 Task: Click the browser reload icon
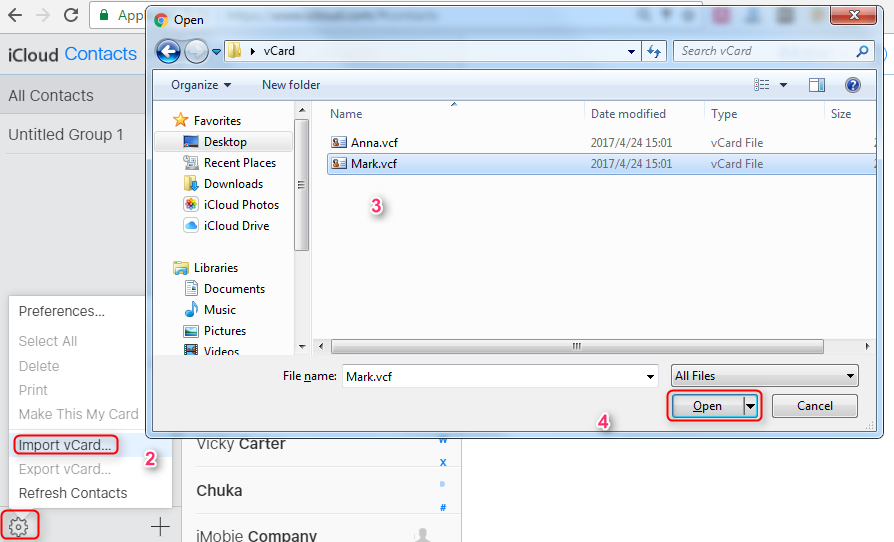pyautogui.click(x=71, y=15)
